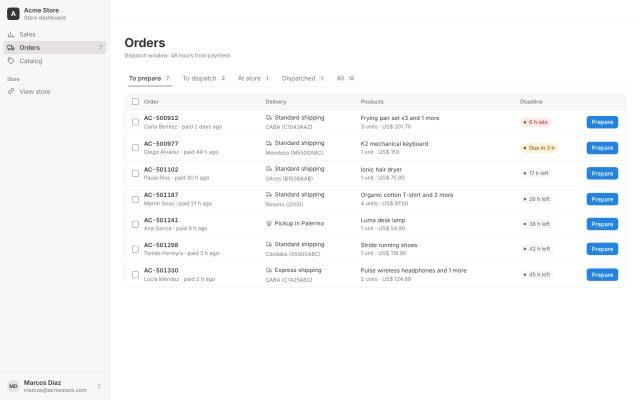640x400 pixels.
Task: Click the store pickup icon for AC-501241
Action: 269,223
